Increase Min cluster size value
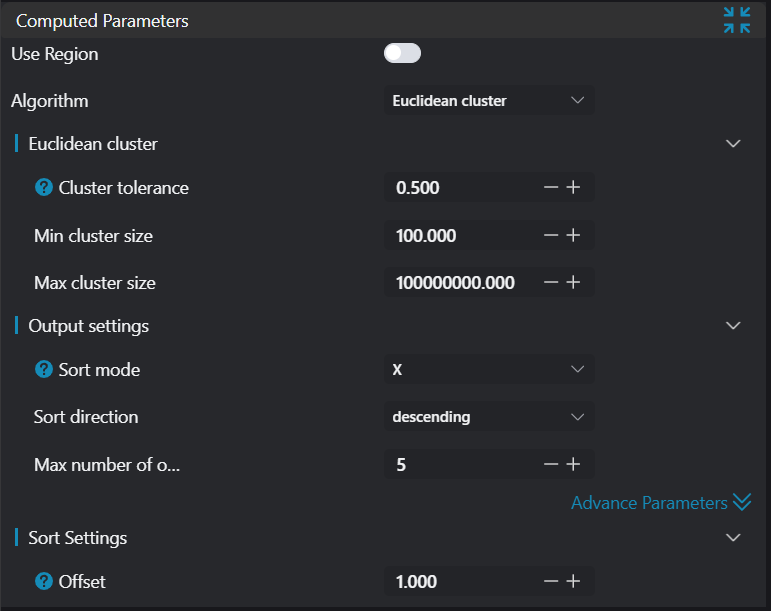The width and height of the screenshot is (771, 611). point(573,235)
